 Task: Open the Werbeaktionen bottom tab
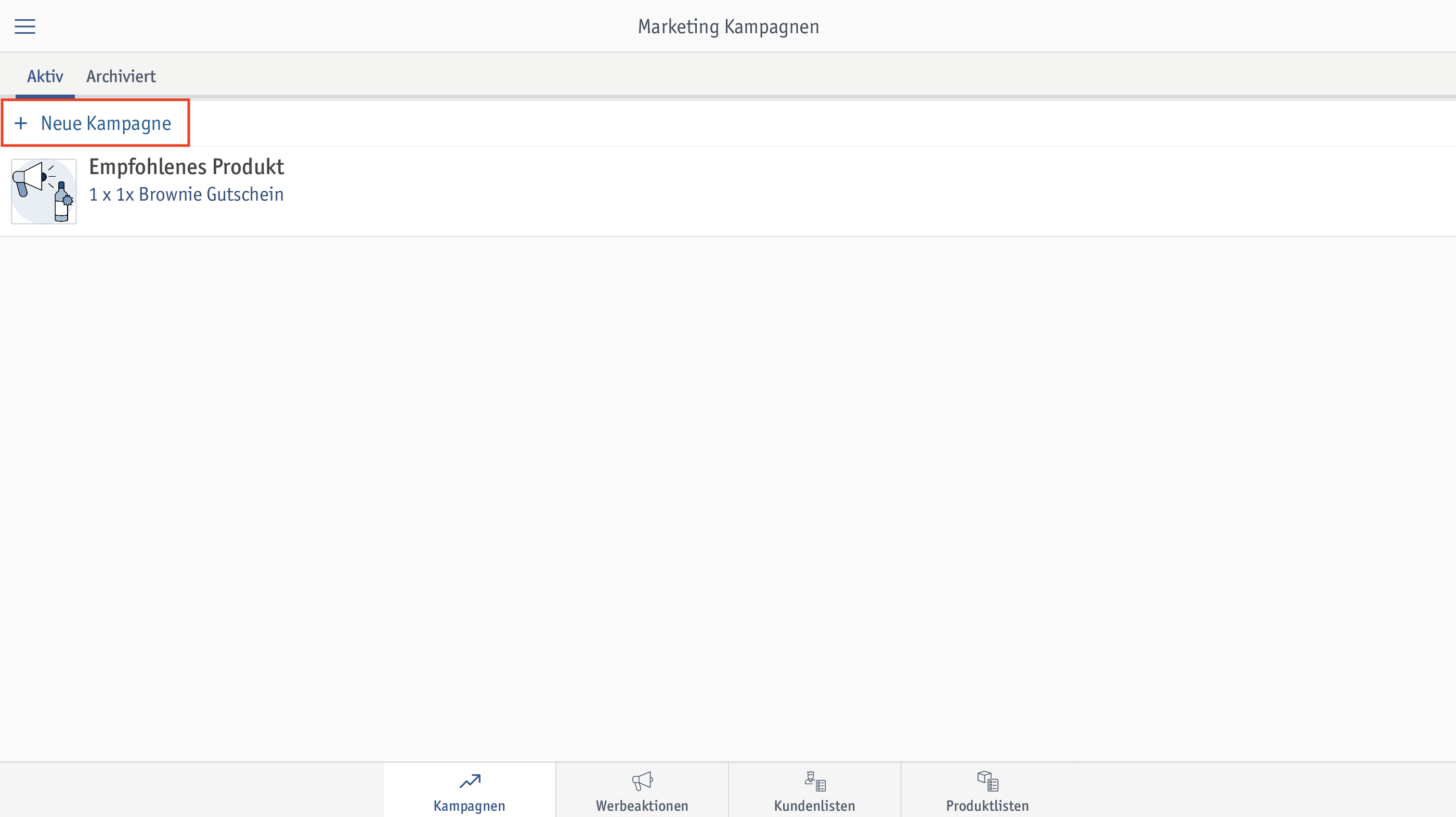coord(642,790)
